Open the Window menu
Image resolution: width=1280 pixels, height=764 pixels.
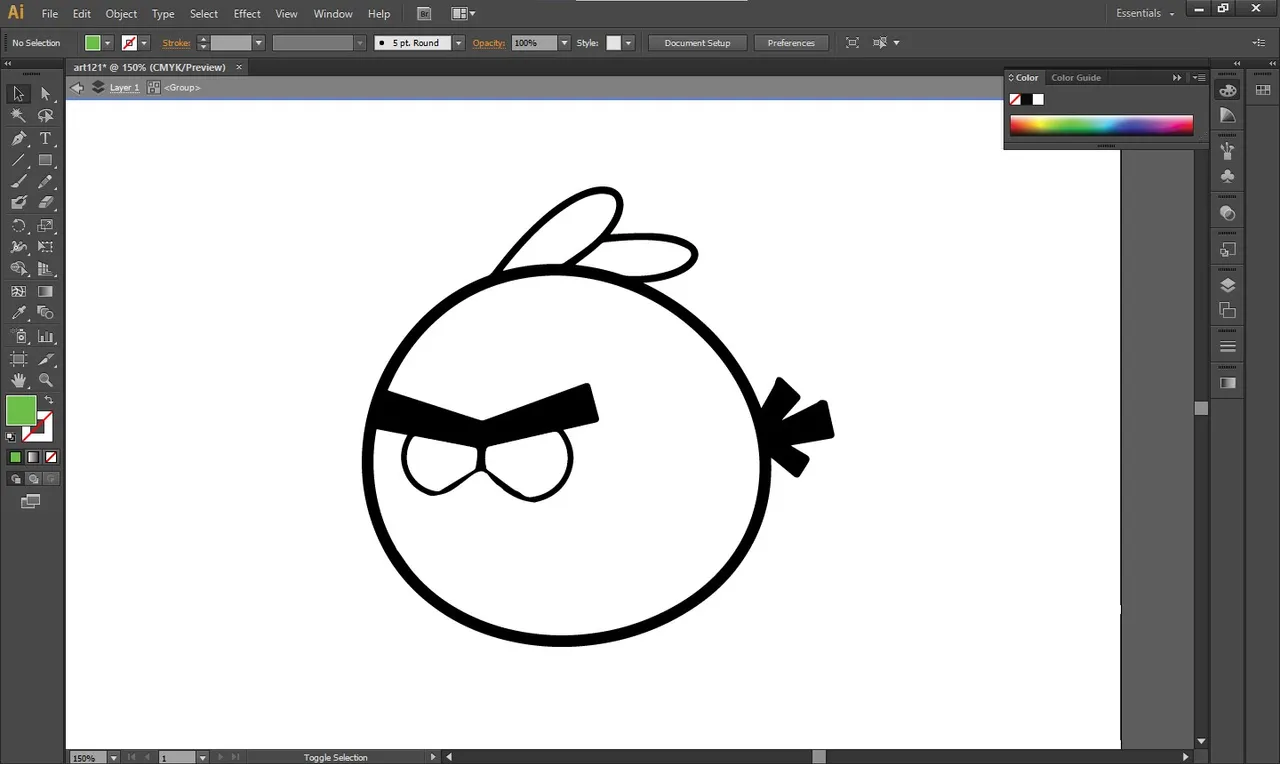333,14
